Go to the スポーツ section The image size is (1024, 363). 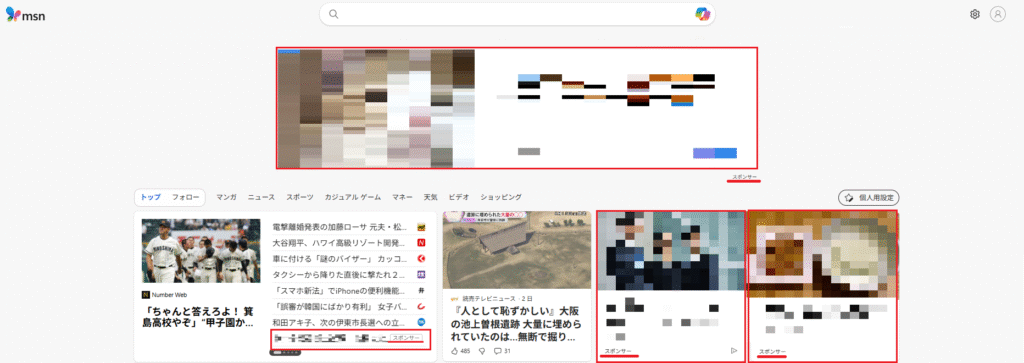click(x=299, y=197)
